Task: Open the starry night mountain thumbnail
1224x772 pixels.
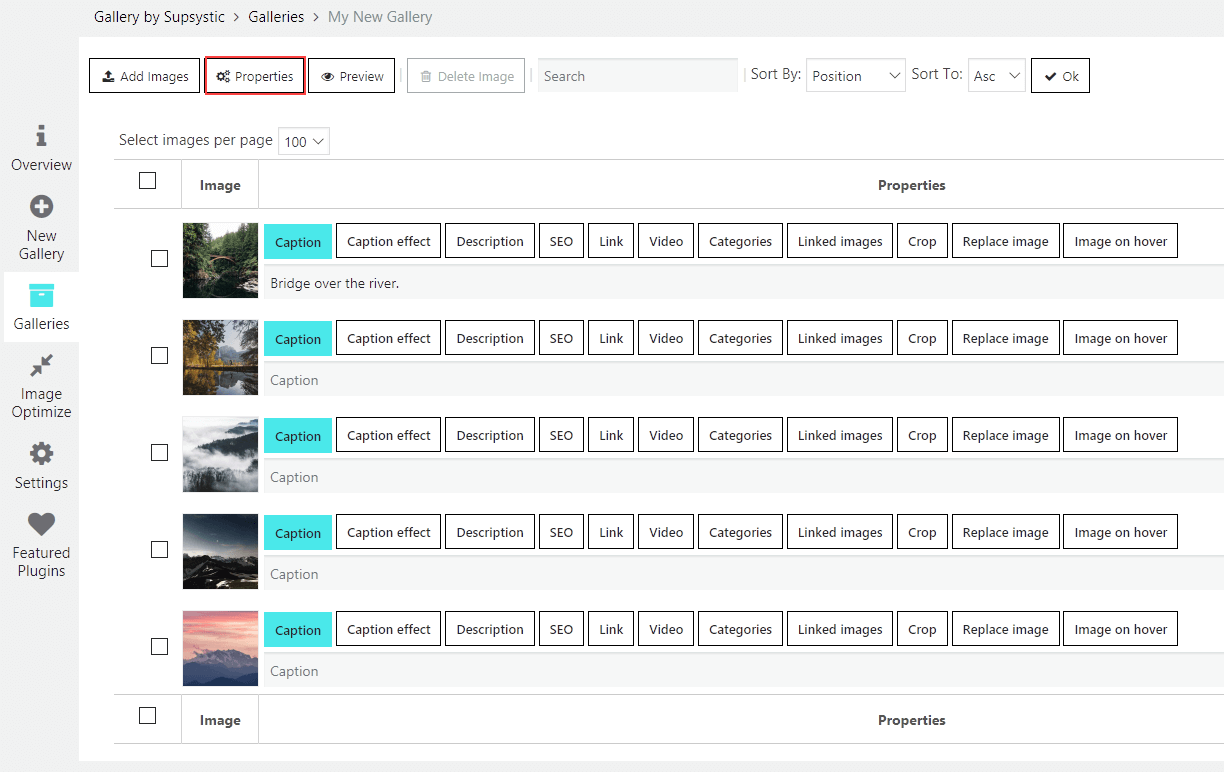Action: (x=220, y=551)
